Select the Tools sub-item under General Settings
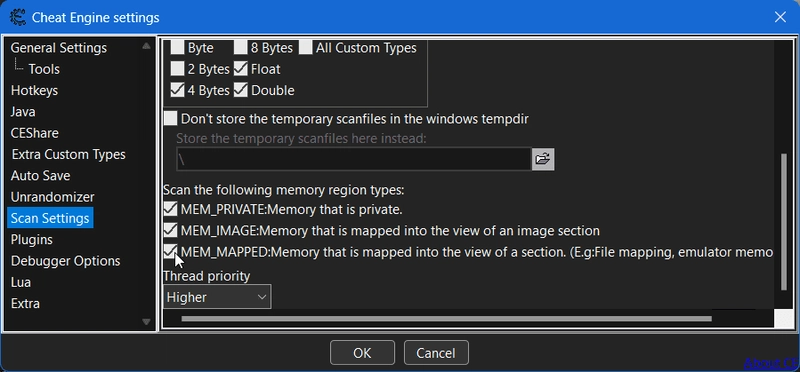 pos(44,69)
